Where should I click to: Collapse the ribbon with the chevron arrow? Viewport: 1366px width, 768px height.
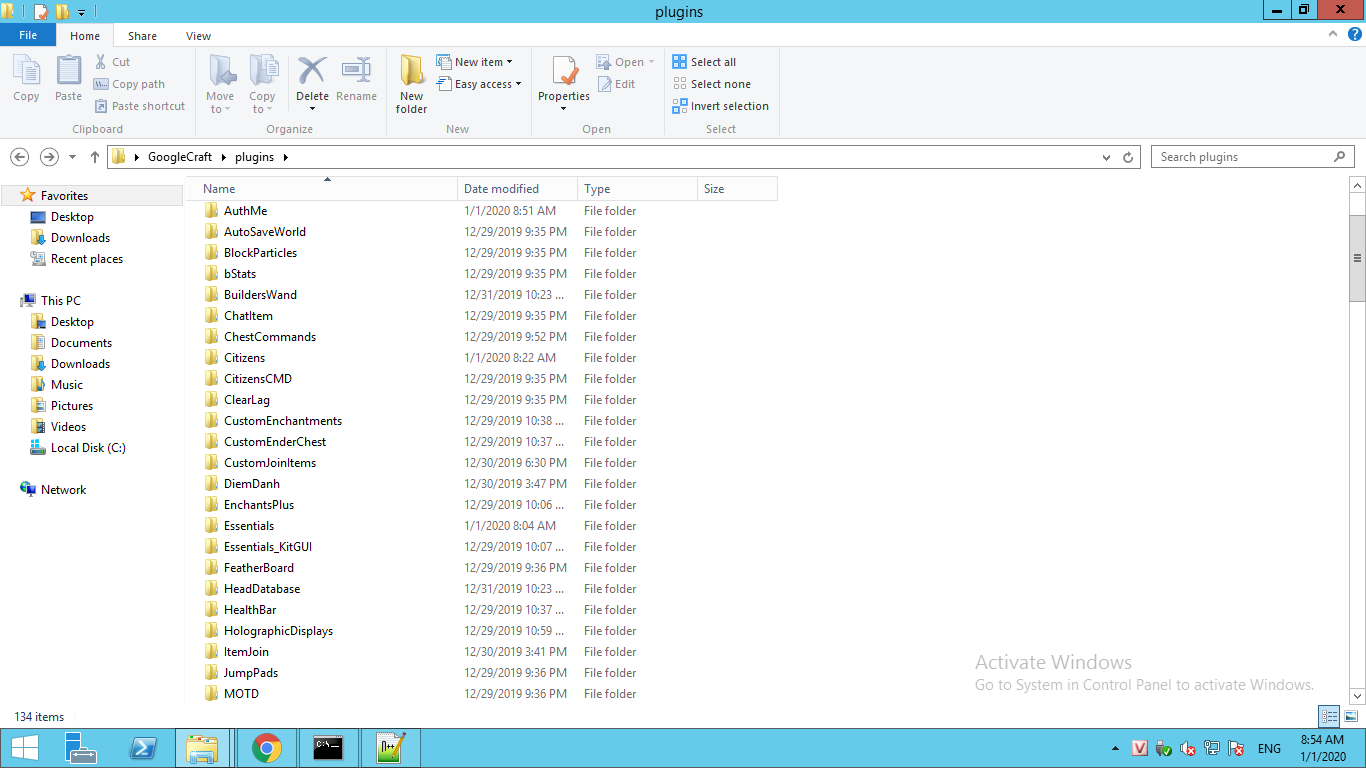coord(1333,34)
